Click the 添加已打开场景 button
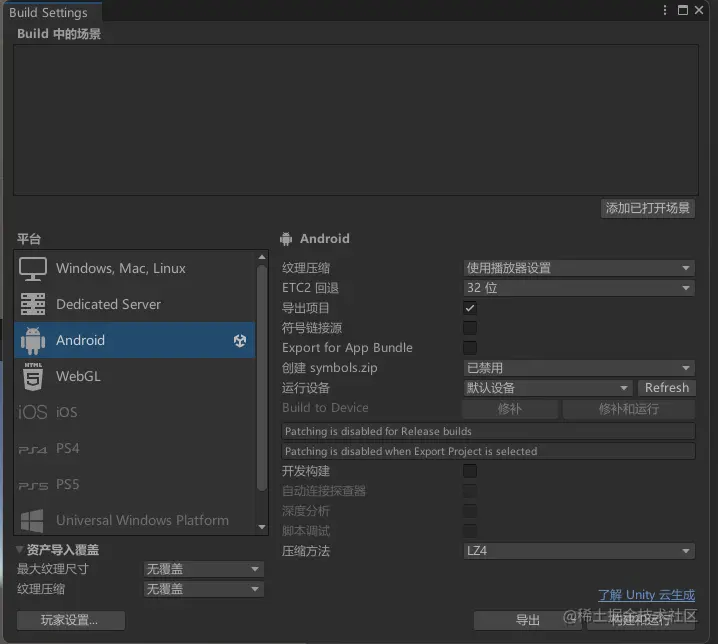Image resolution: width=718 pixels, height=644 pixels. [x=647, y=208]
